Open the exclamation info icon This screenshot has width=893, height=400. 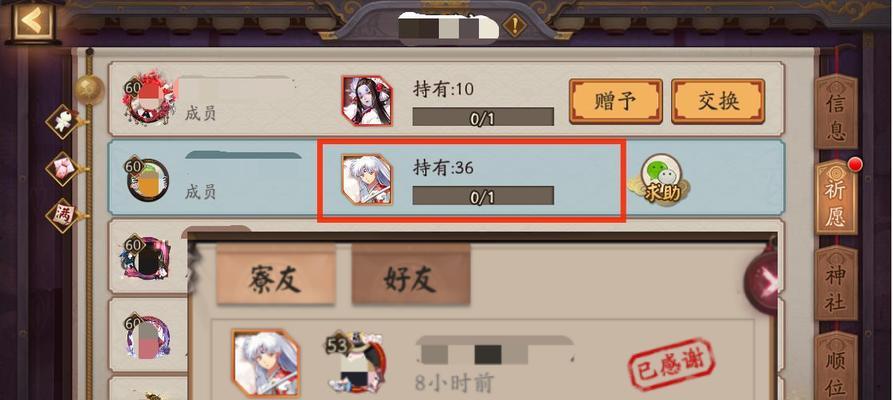click(x=514, y=26)
